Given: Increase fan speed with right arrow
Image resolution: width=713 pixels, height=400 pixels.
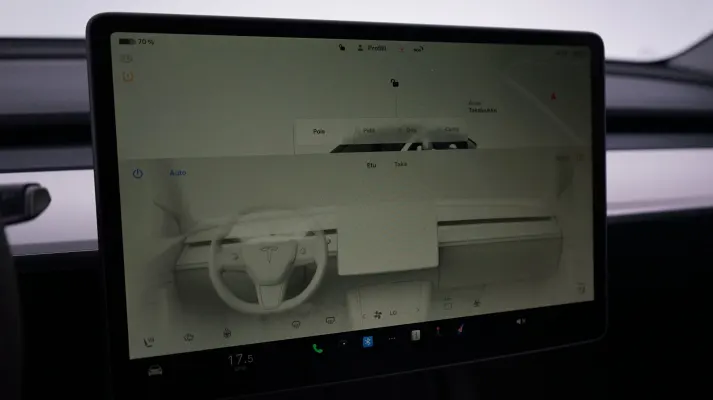Looking at the screenshot, I should pyautogui.click(x=418, y=310).
